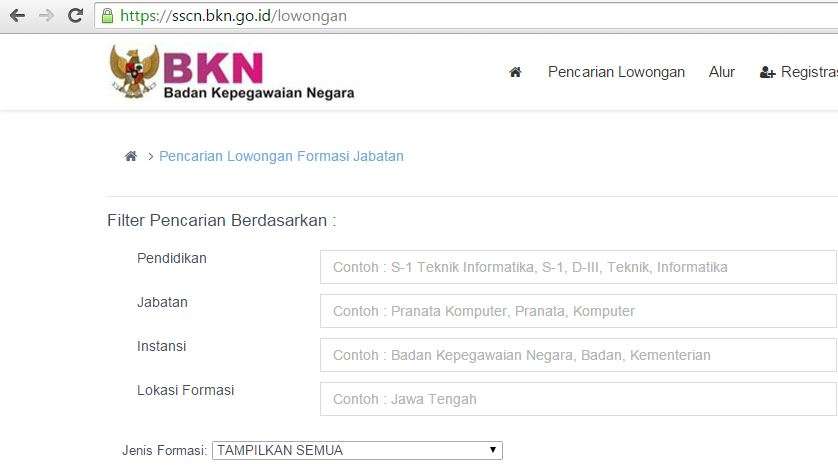838x468 pixels.
Task: Click the green padlock security icon
Action: point(107,15)
